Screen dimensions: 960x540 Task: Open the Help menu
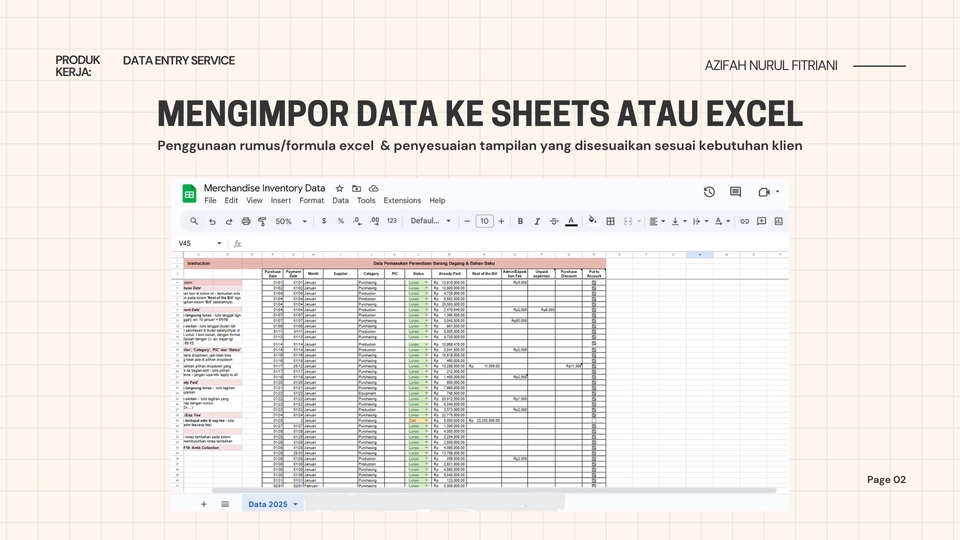[437, 200]
